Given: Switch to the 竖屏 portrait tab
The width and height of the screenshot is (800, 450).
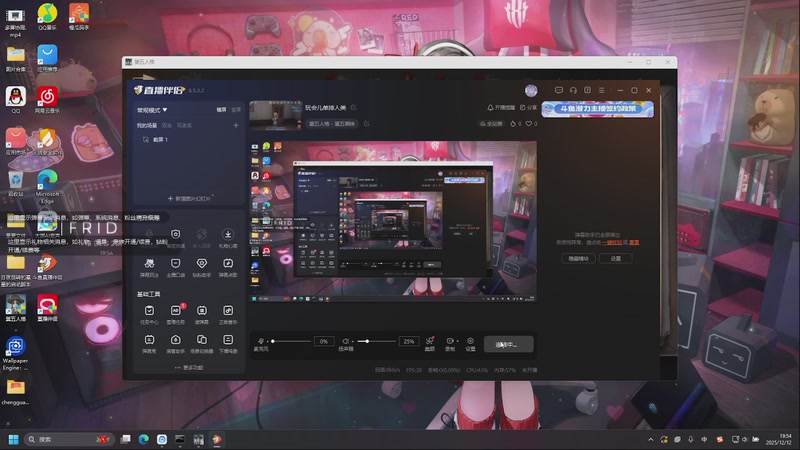Looking at the screenshot, I should [236, 110].
